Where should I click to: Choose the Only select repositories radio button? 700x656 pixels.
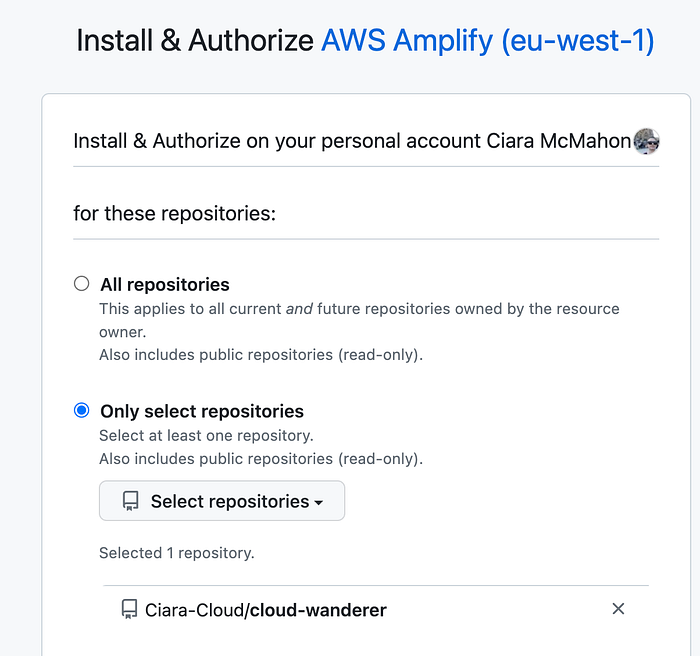[82, 411]
